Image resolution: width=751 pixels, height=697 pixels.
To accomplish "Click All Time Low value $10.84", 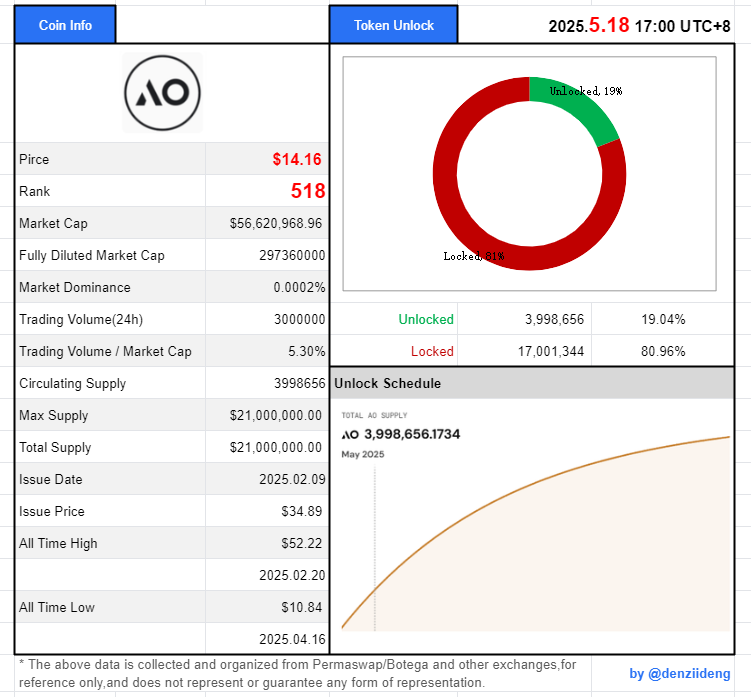I will (x=302, y=607).
